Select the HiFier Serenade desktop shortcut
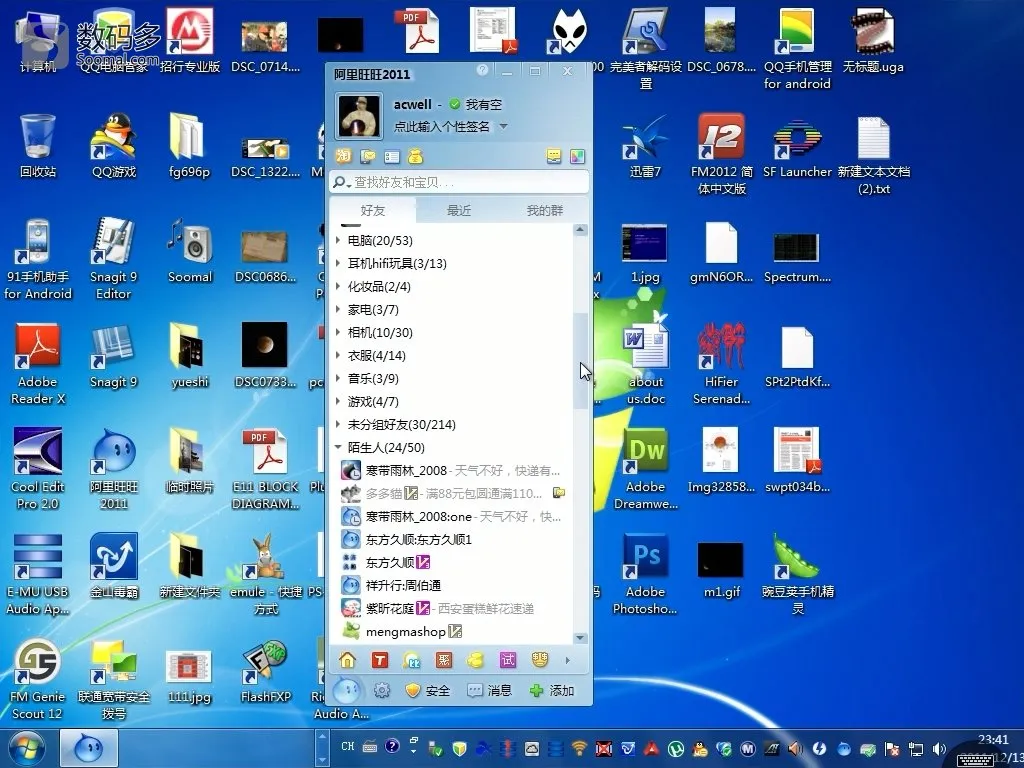Viewport: 1024px width, 768px height. (722, 363)
